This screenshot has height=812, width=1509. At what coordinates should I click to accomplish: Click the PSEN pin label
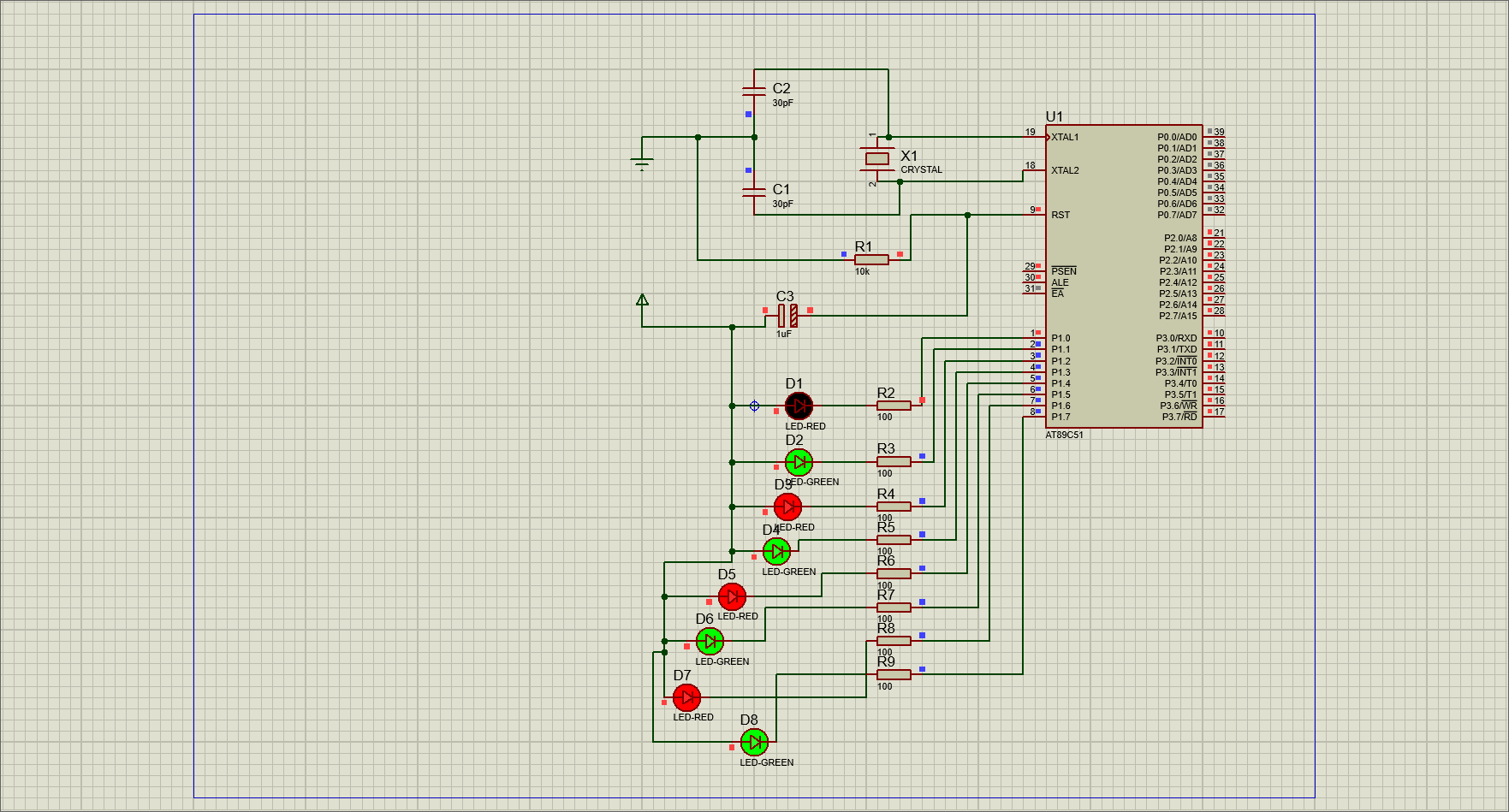(1064, 271)
